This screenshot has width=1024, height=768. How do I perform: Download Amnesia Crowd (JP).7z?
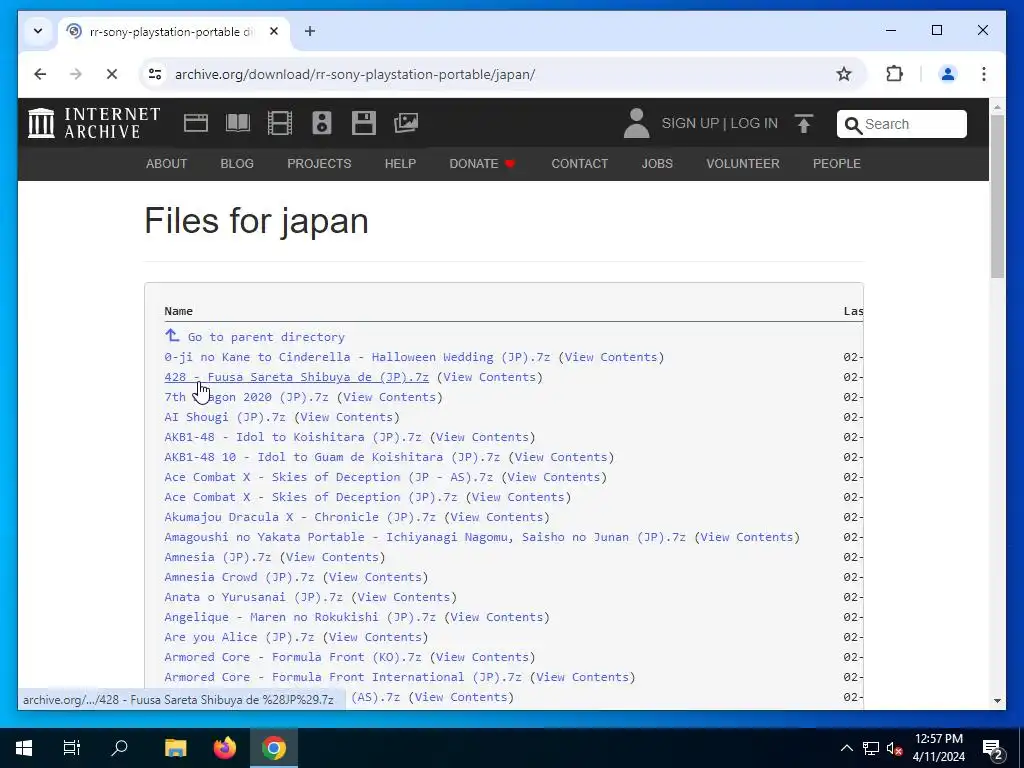(239, 577)
